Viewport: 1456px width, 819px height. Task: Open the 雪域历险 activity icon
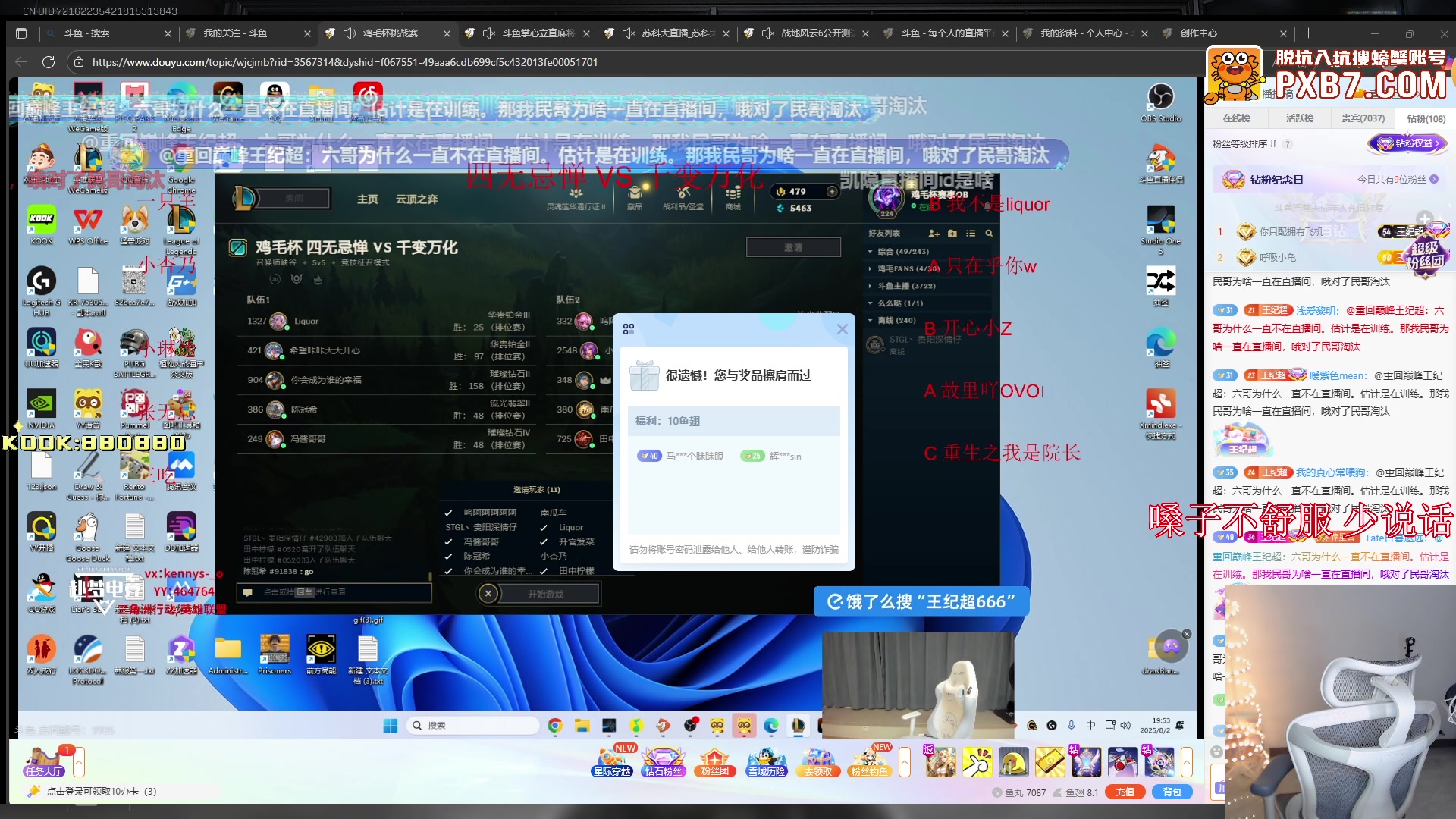[x=766, y=761]
